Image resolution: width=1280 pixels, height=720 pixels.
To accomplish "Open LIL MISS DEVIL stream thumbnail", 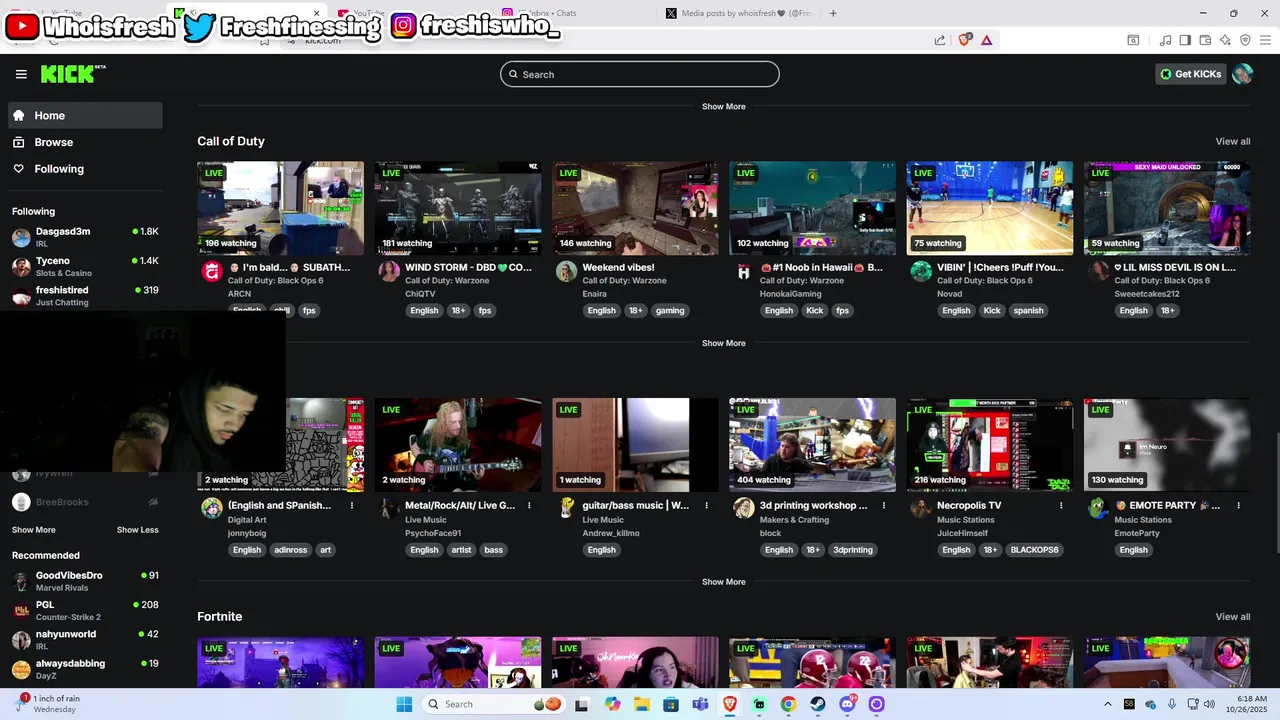I will (1167, 208).
